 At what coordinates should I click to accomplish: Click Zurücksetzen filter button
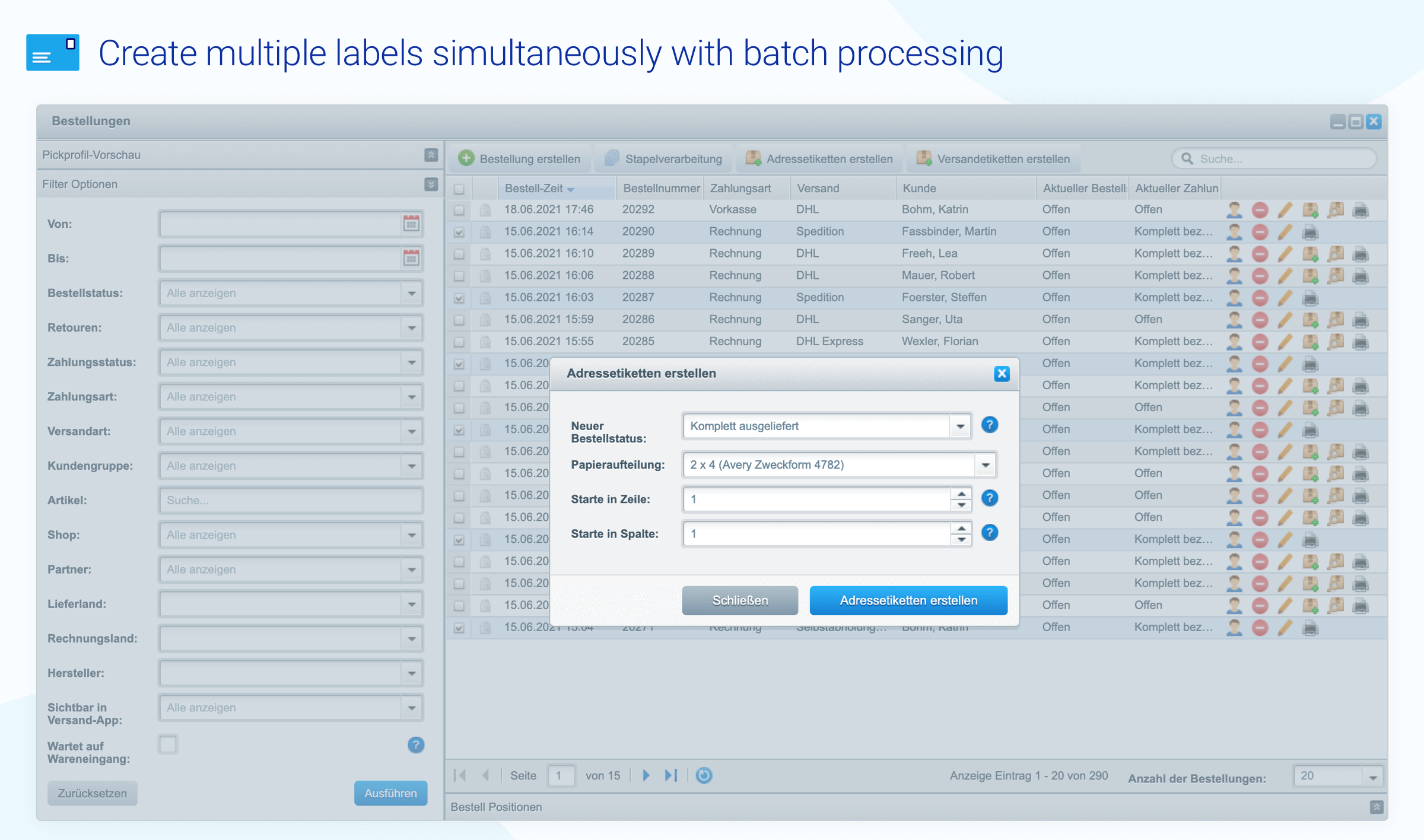[92, 793]
